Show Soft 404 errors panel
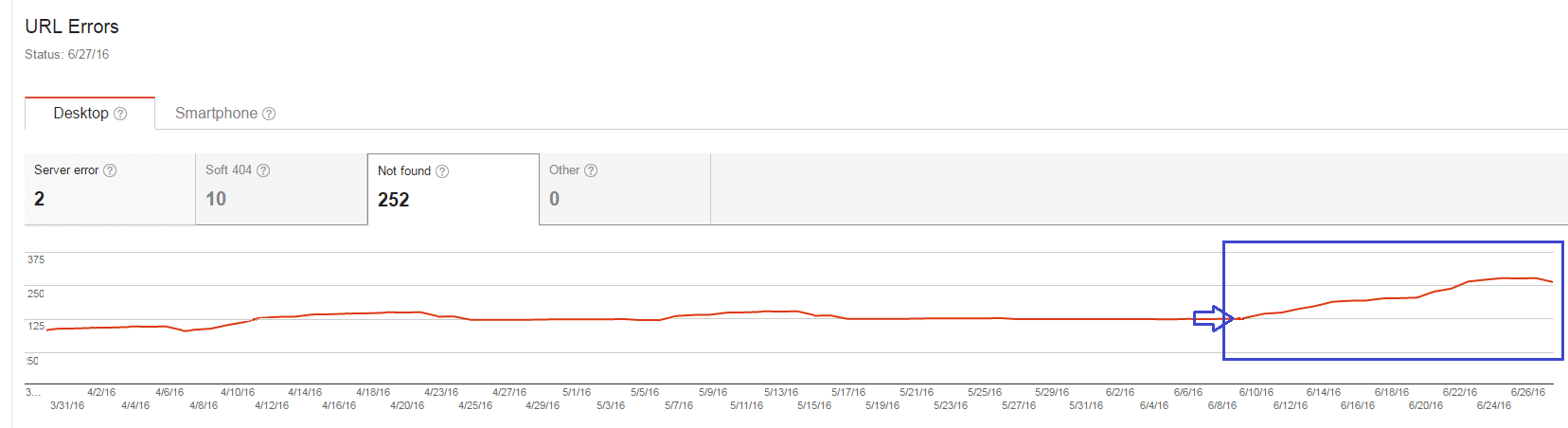 click(x=281, y=188)
